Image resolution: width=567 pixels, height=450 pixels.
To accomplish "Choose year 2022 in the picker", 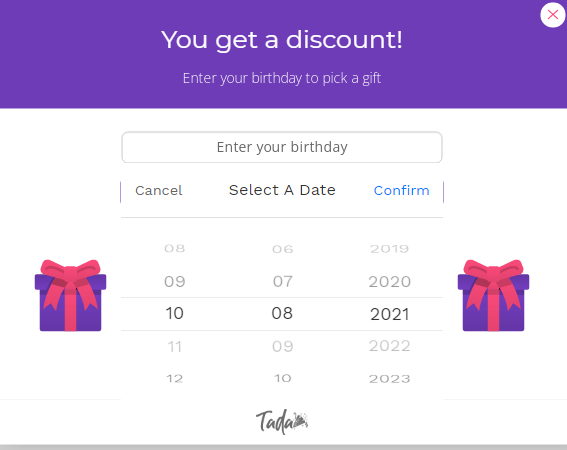I will coord(390,346).
